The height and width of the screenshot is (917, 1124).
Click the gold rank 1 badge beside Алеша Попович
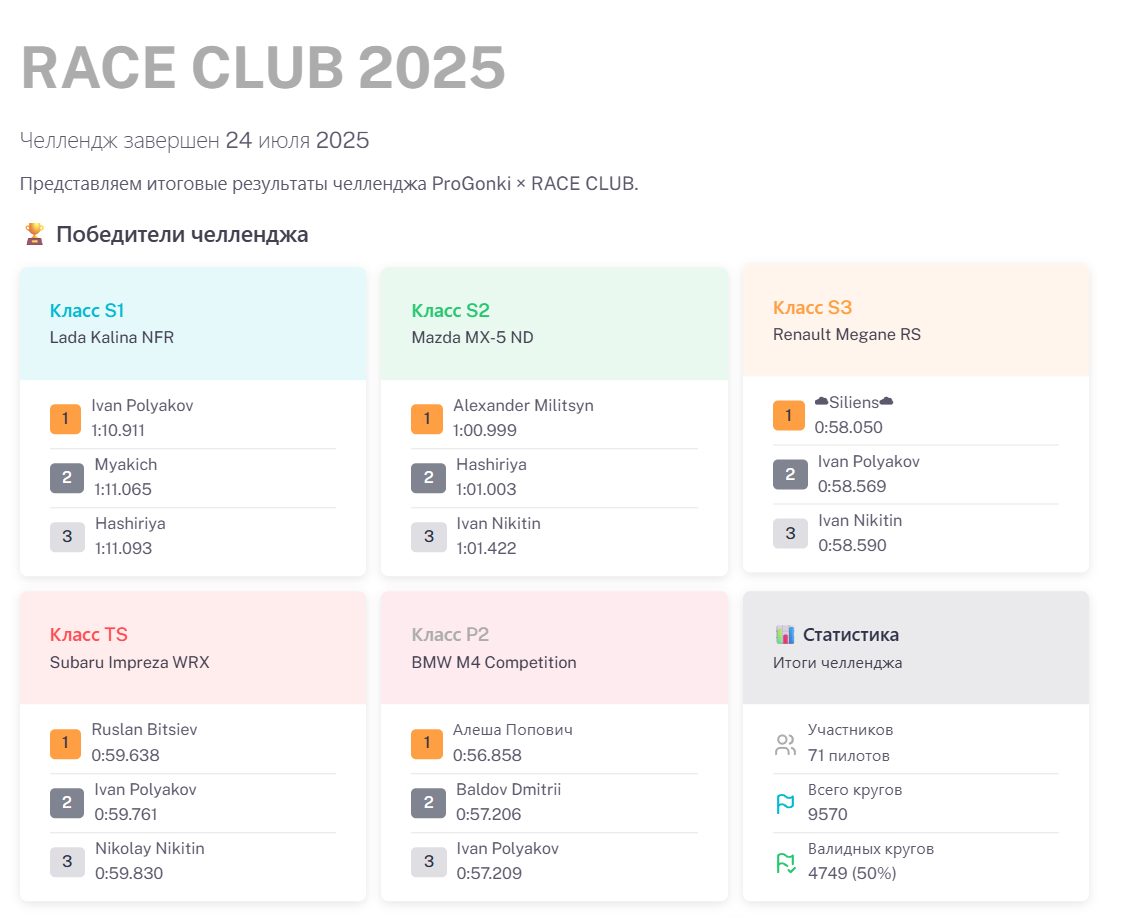coord(428,743)
